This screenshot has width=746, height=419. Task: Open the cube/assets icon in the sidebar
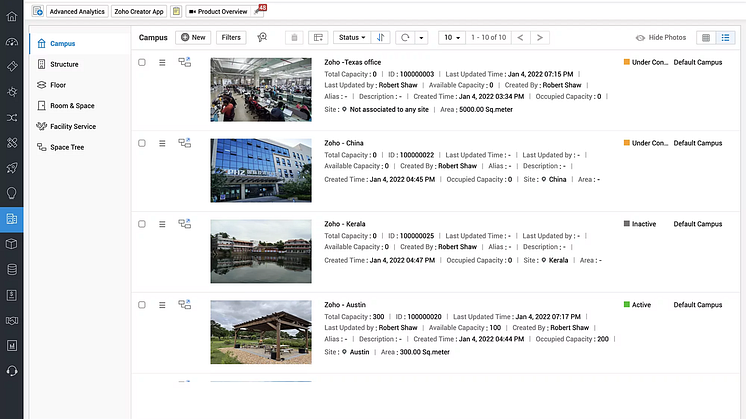[x=11, y=244]
